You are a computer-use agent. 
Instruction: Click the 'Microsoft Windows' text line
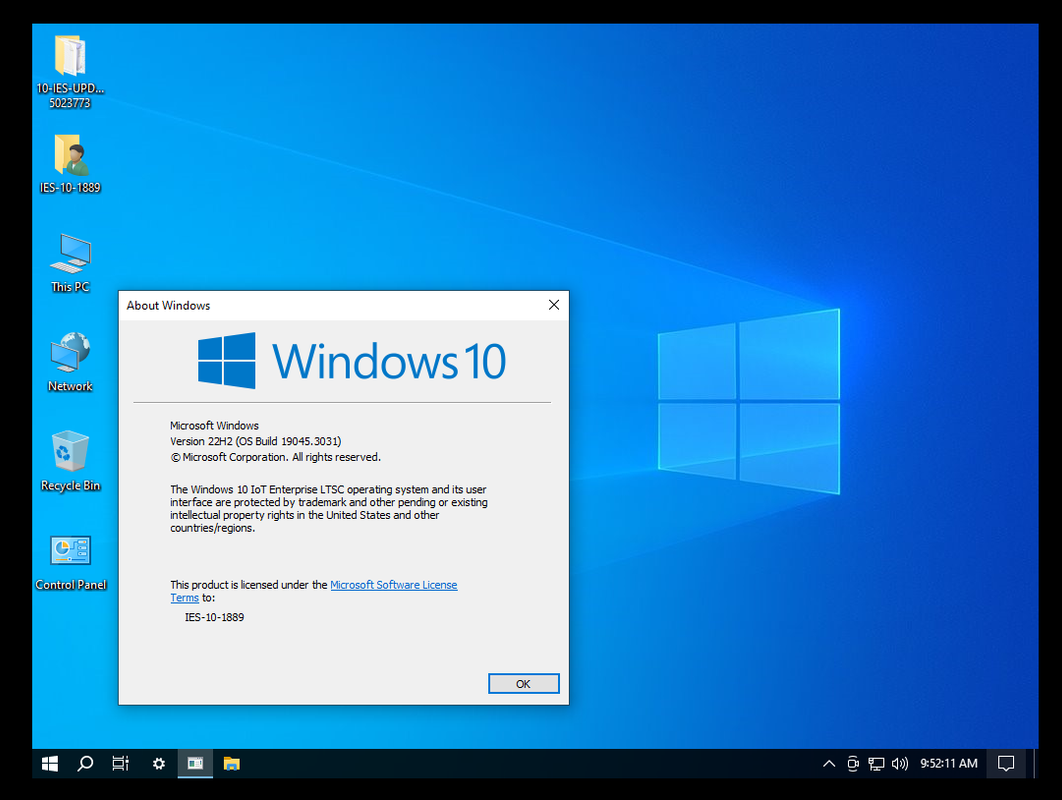coord(214,425)
